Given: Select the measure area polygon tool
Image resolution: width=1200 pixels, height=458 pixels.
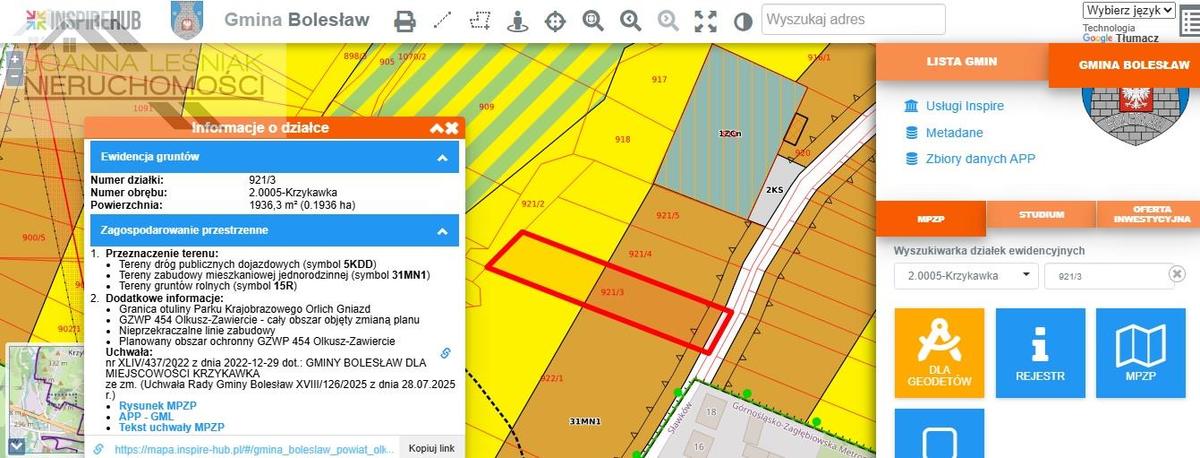Looking at the screenshot, I should [481, 20].
